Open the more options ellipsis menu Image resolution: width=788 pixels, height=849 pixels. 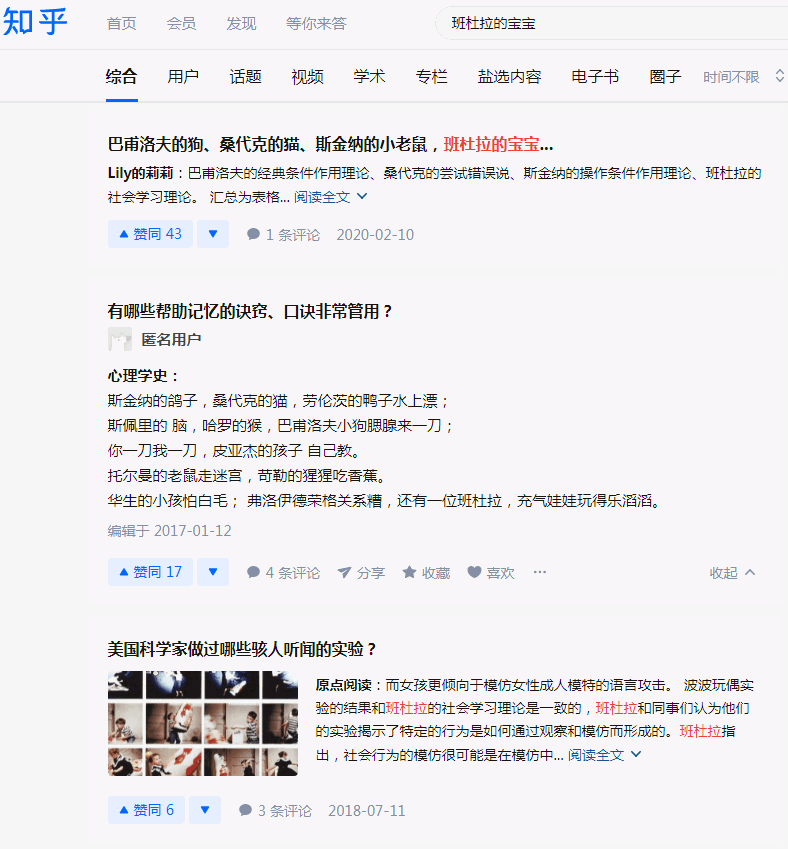click(540, 572)
